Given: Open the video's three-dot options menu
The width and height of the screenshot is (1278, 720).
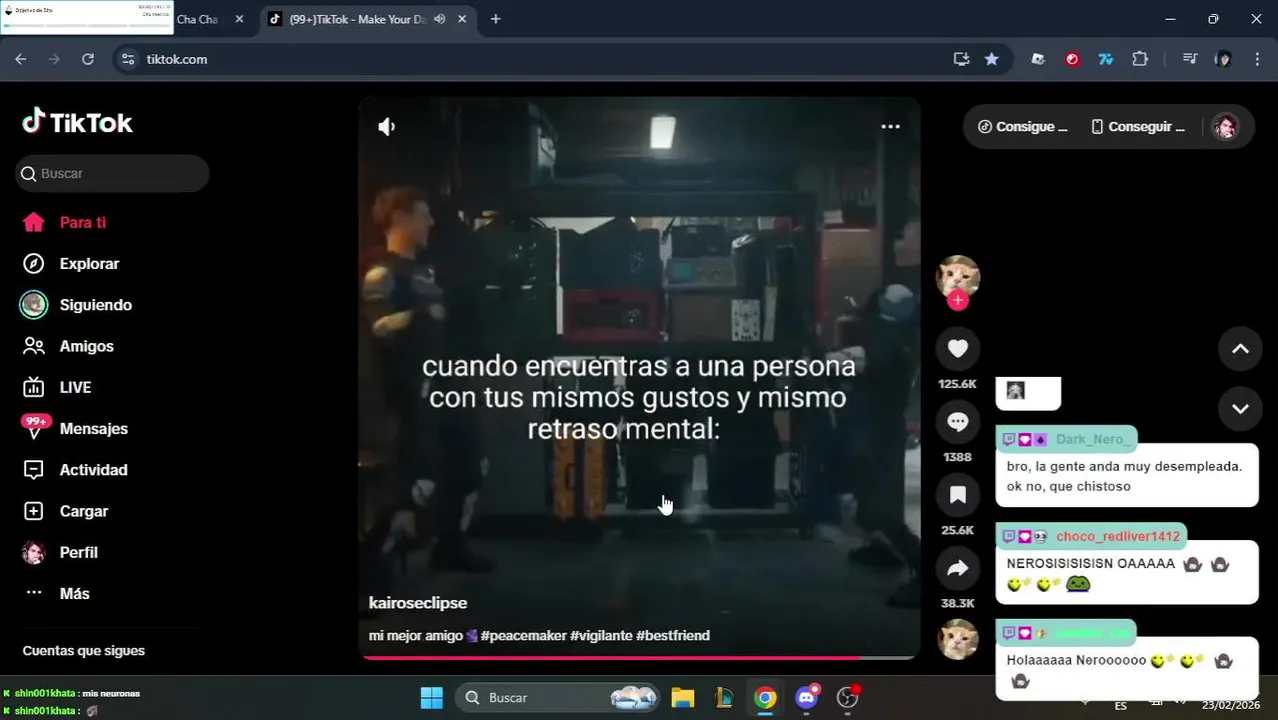Looking at the screenshot, I should pyautogui.click(x=890, y=127).
